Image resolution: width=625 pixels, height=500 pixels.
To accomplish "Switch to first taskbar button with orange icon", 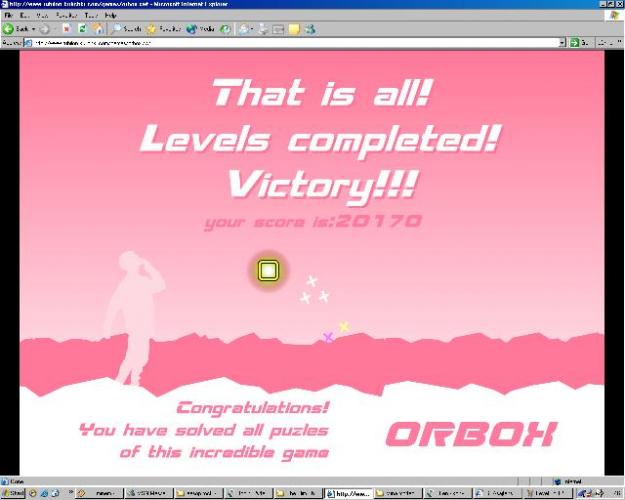I will pyautogui.click(x=98, y=493).
